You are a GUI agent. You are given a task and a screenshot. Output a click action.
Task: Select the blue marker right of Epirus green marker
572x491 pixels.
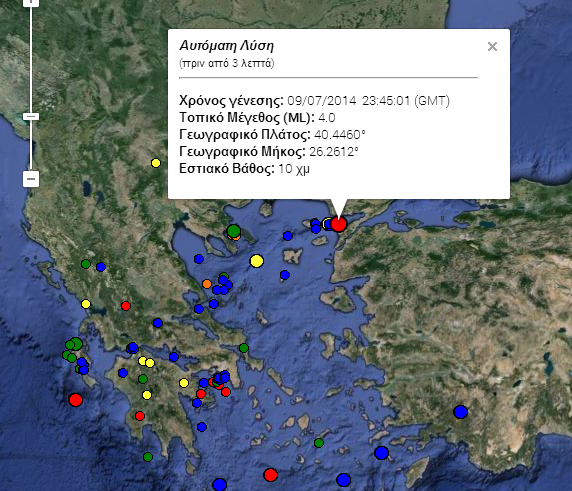[101, 267]
